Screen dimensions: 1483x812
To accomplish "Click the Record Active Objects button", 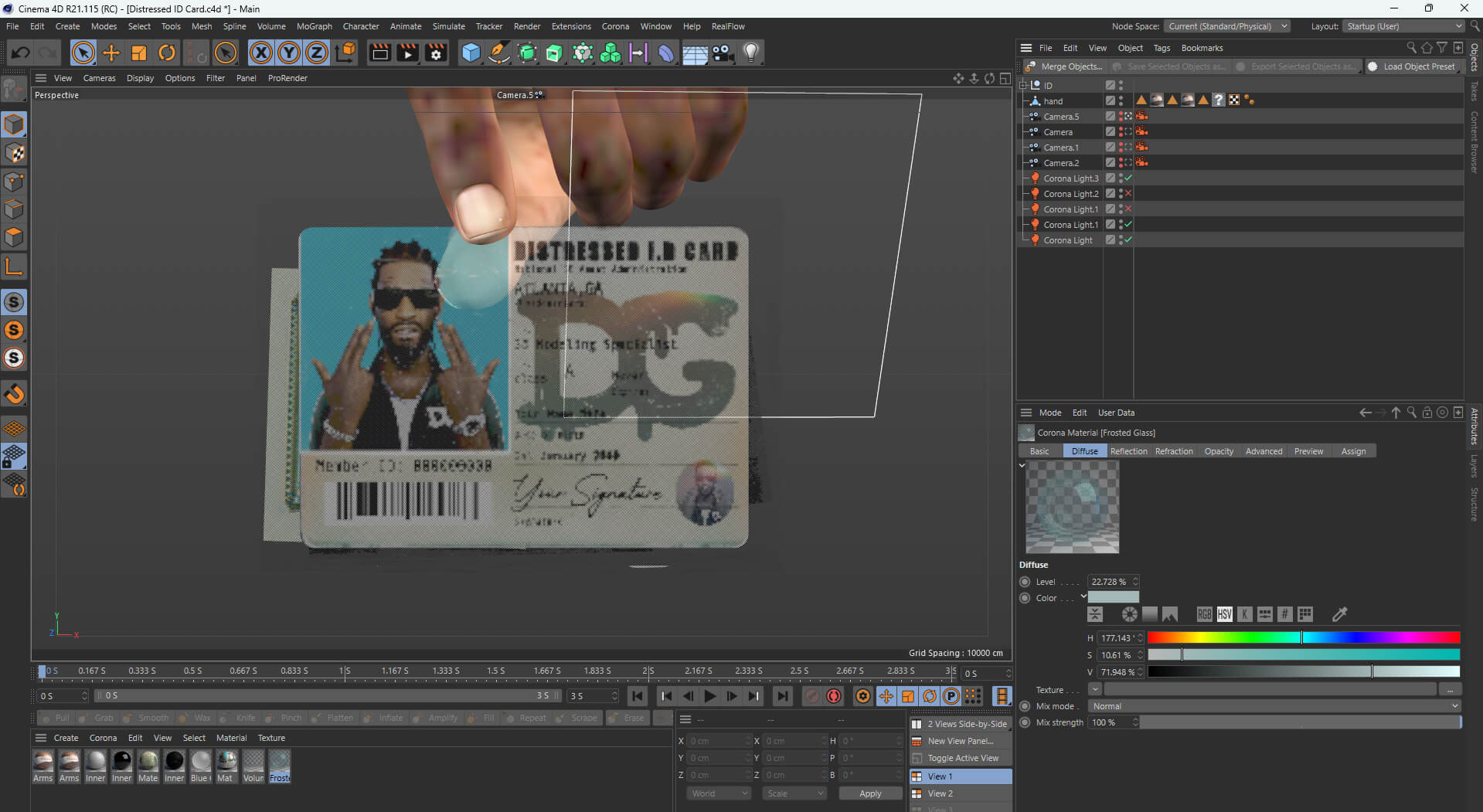I will pyautogui.click(x=811, y=696).
